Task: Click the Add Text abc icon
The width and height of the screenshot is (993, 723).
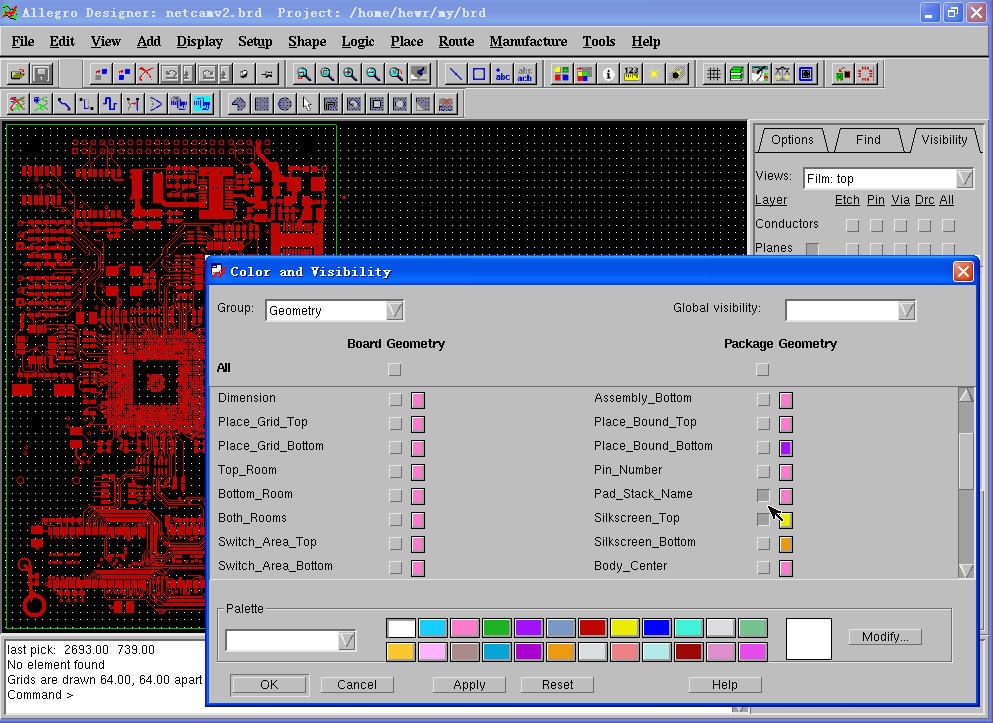Action: pos(502,74)
